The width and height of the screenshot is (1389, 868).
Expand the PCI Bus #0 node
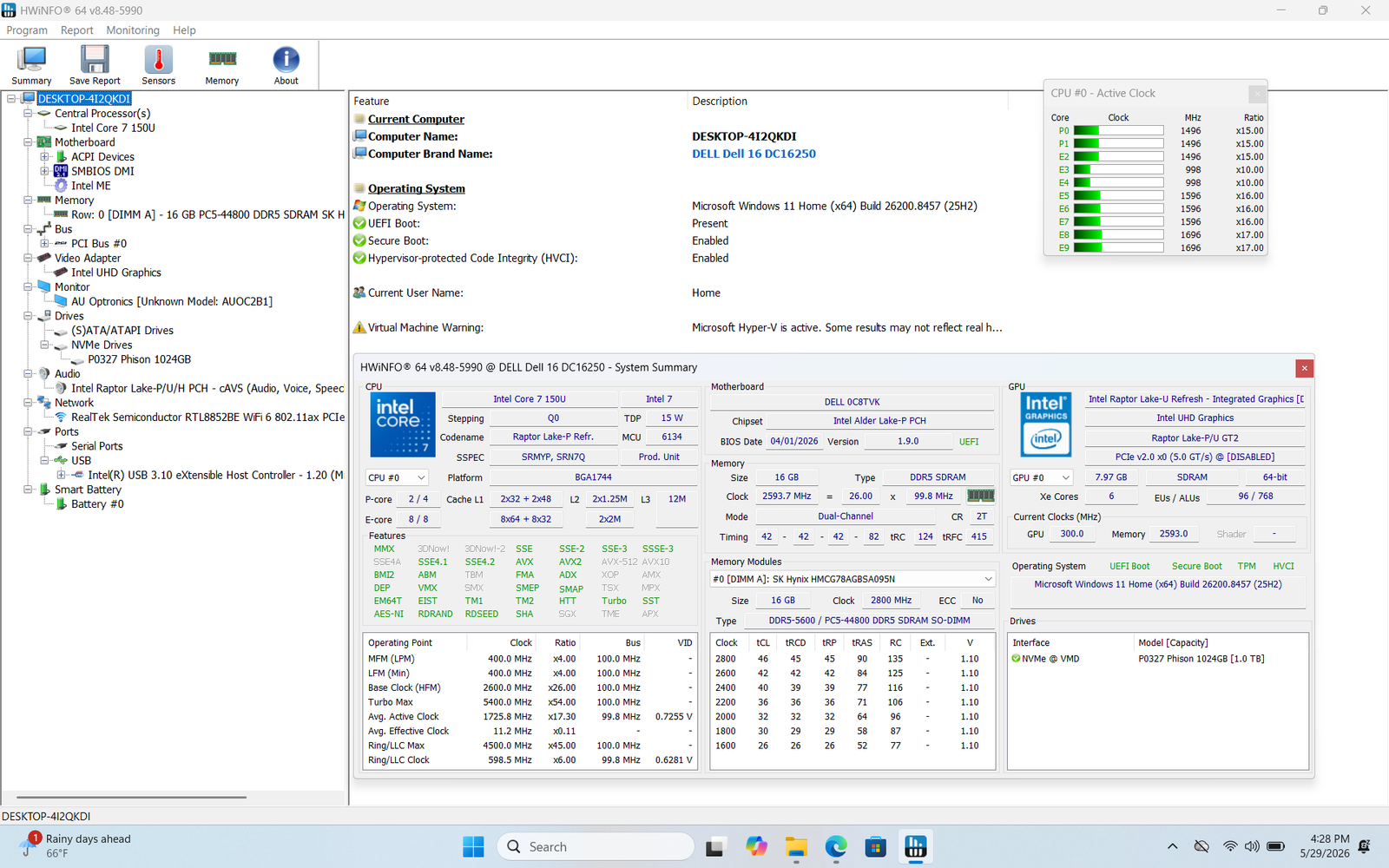point(44,244)
